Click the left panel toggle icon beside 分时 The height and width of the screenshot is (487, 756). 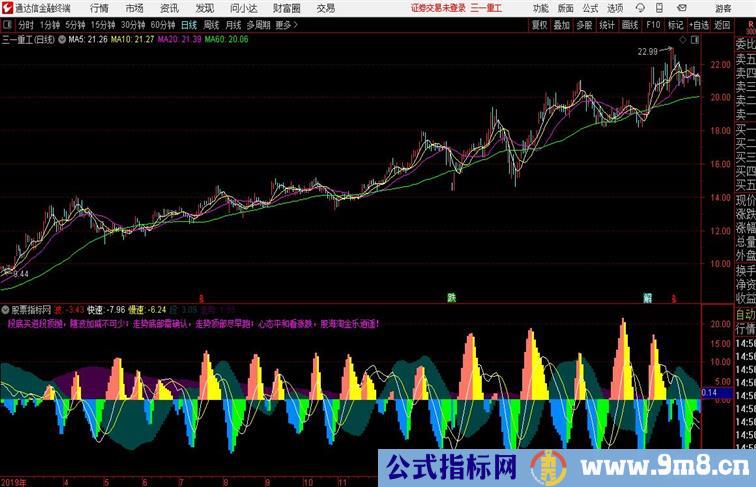[8, 25]
